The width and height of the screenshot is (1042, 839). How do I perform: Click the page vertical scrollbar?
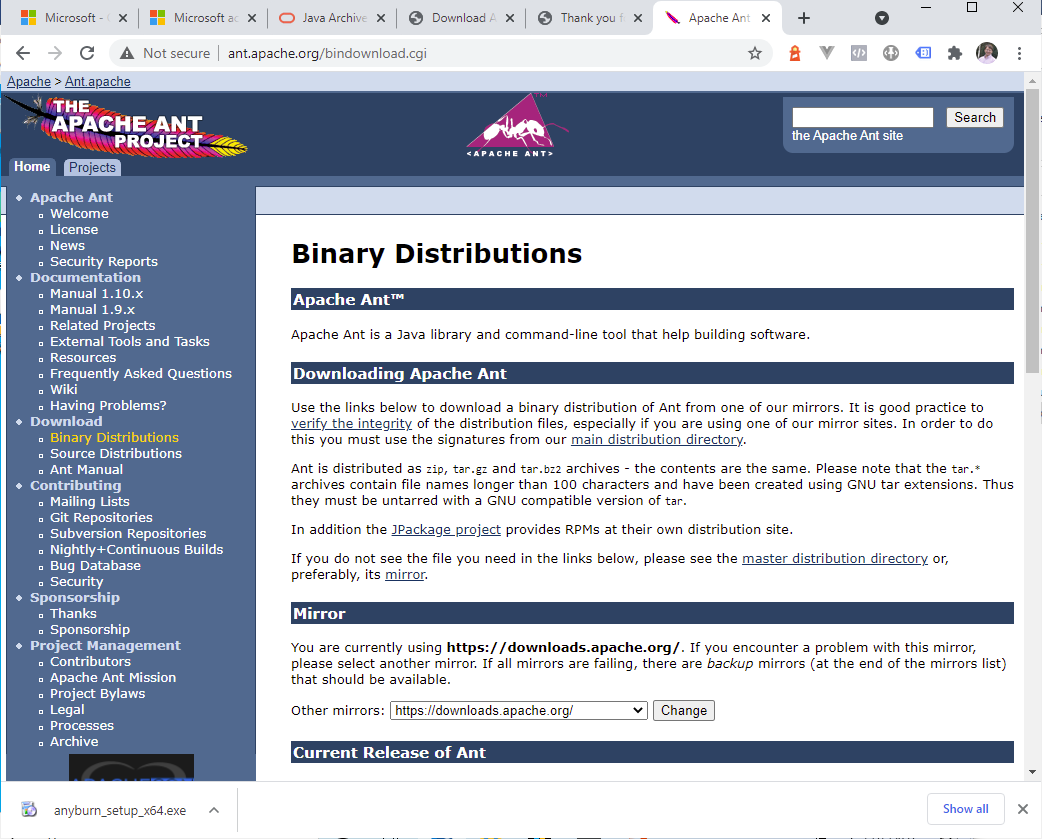tap(1032, 300)
